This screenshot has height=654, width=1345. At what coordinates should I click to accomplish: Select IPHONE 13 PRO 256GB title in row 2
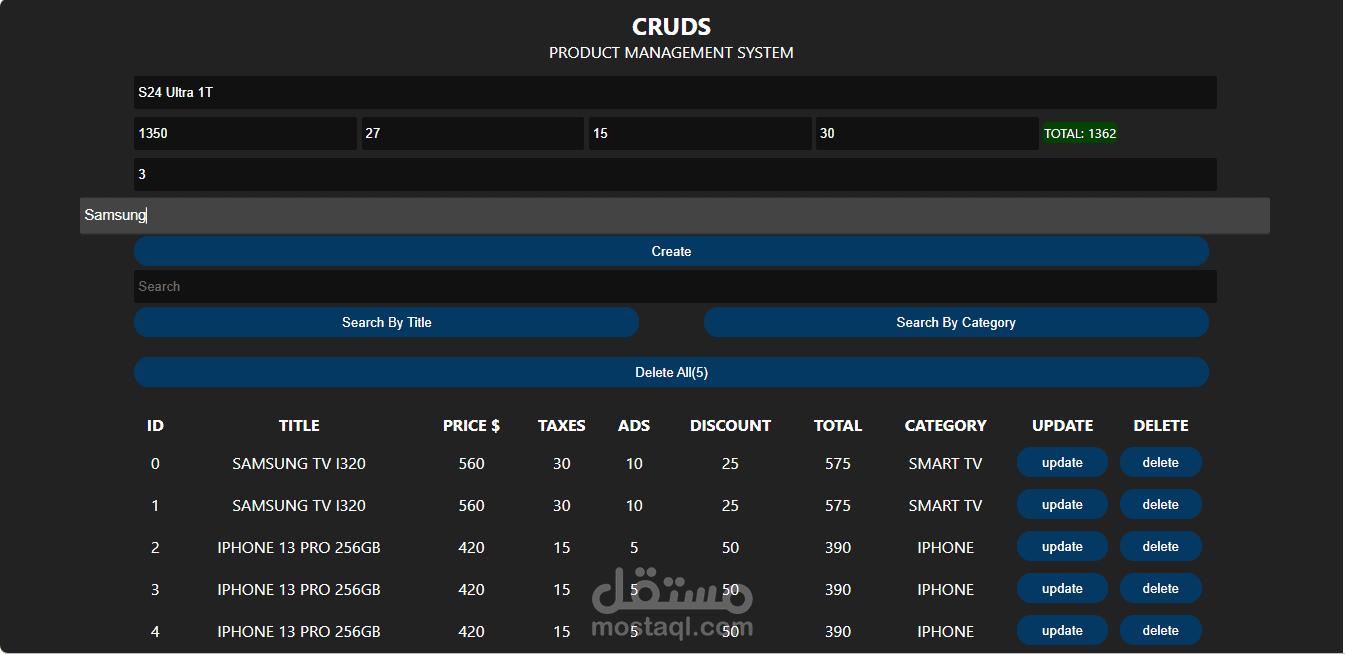[299, 548]
